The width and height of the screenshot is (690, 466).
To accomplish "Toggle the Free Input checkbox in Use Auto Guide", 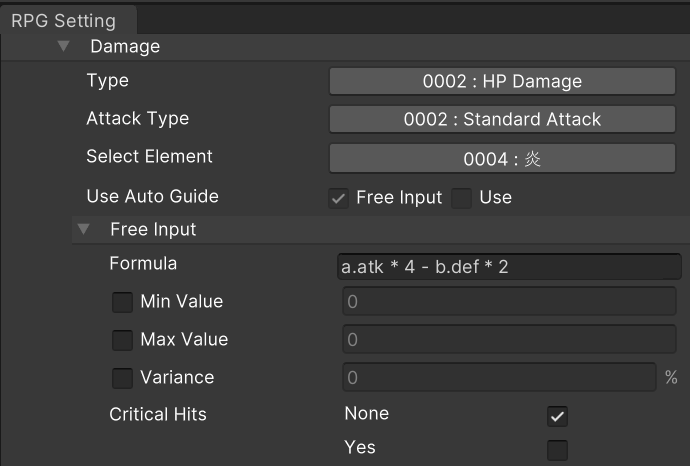I will pyautogui.click(x=338, y=198).
